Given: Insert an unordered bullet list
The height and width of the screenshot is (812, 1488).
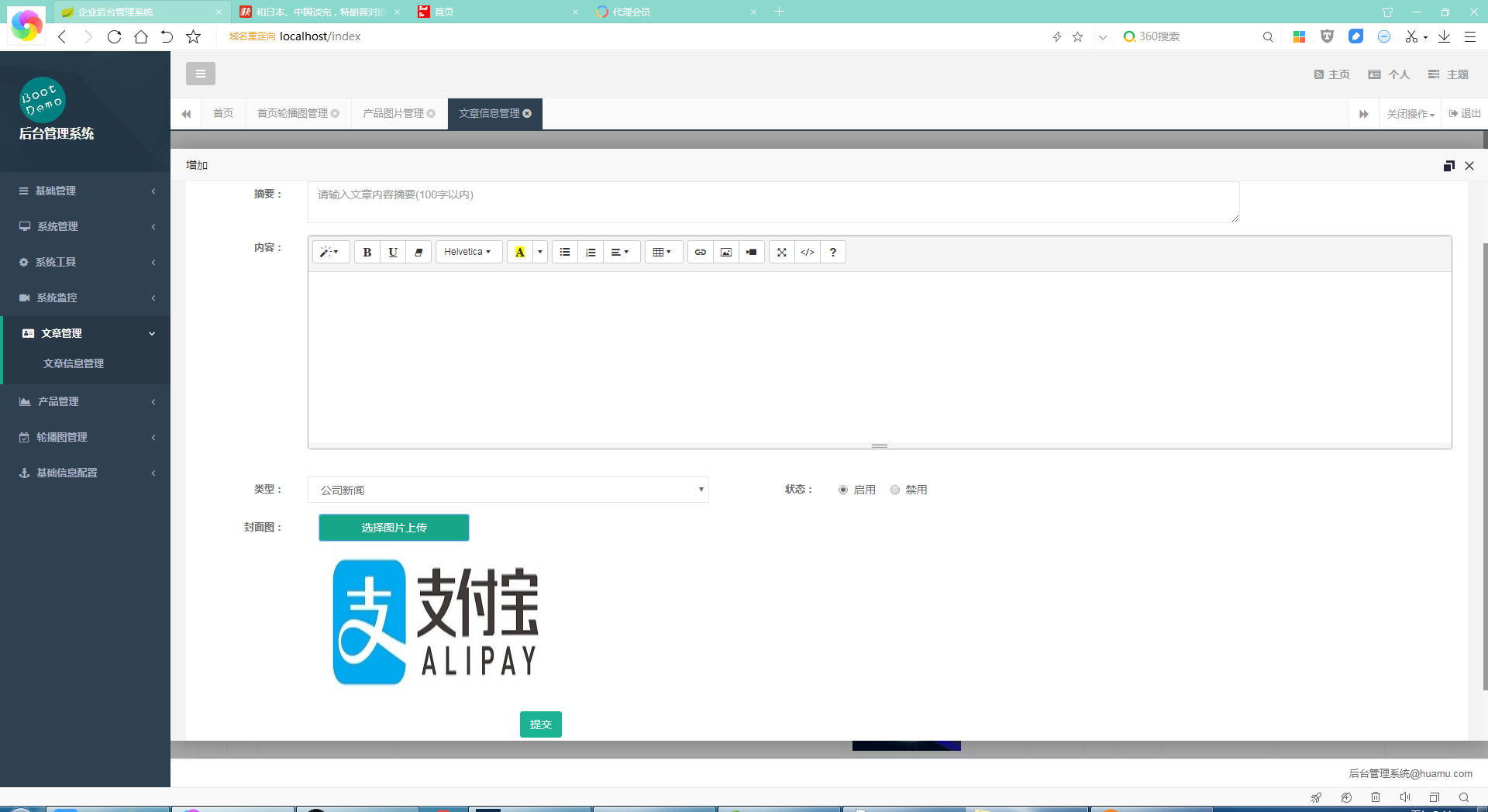Looking at the screenshot, I should click(565, 252).
